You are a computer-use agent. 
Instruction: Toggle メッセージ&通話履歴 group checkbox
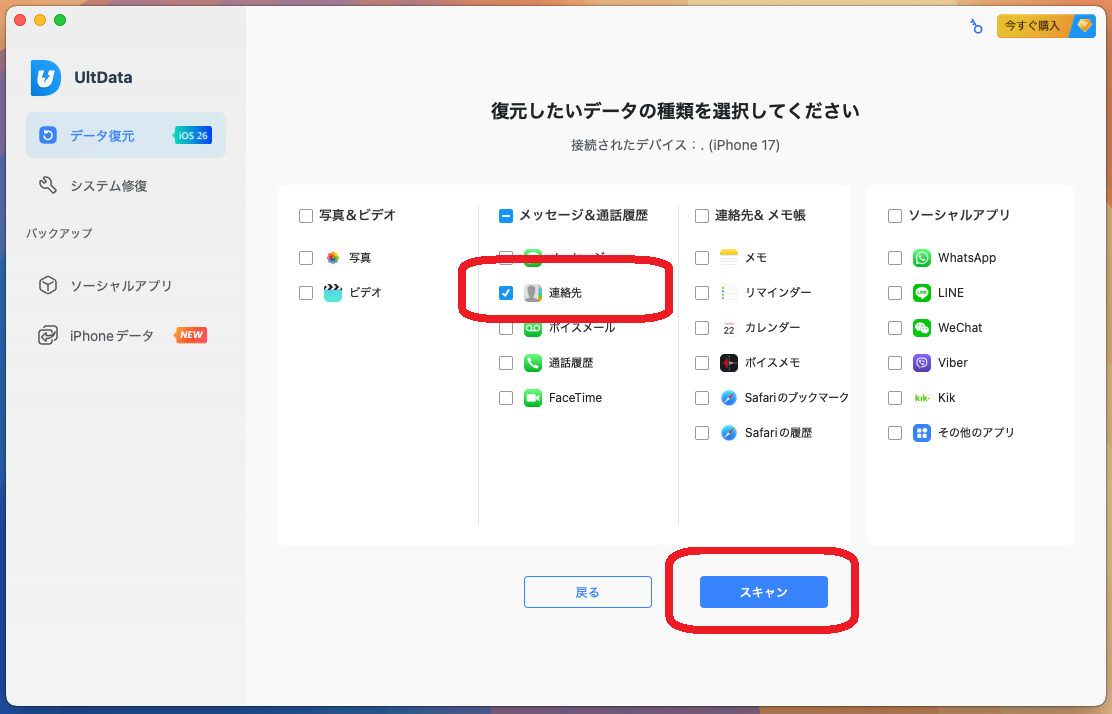[506, 216]
